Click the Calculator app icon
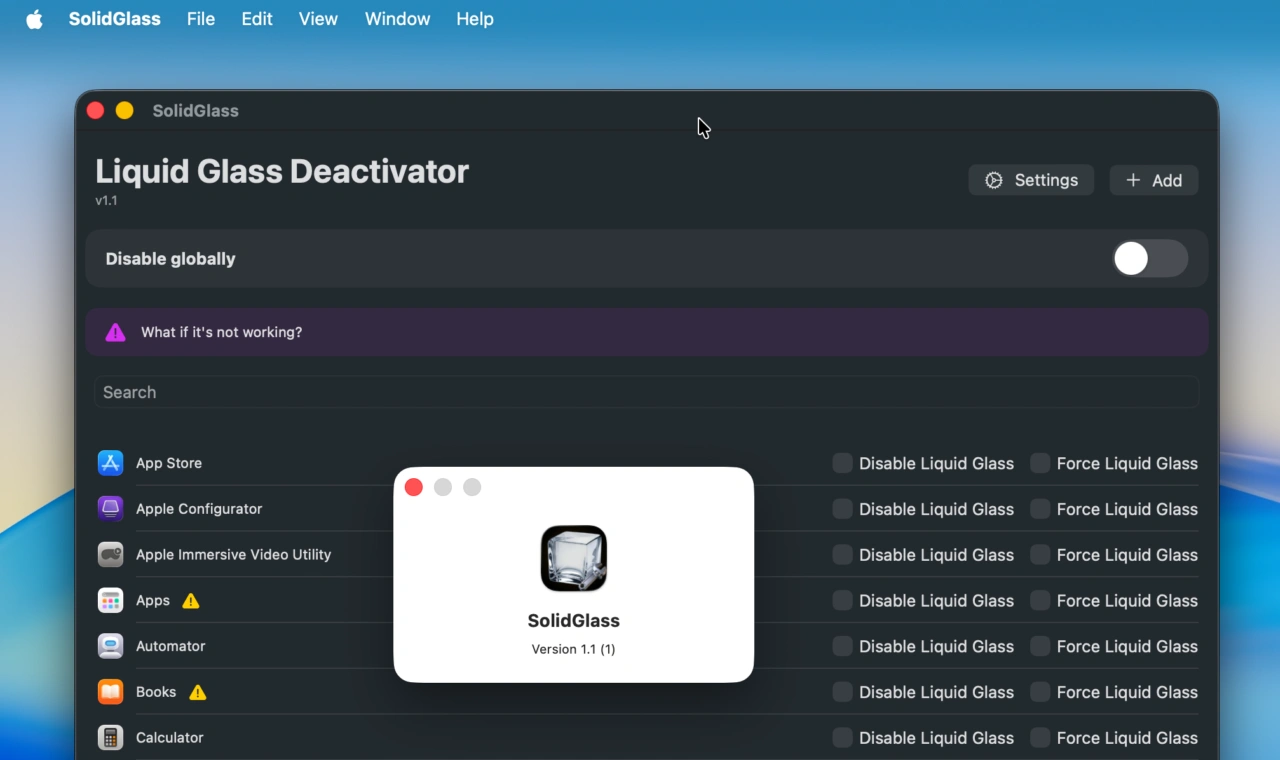The image size is (1280, 760). (x=110, y=738)
